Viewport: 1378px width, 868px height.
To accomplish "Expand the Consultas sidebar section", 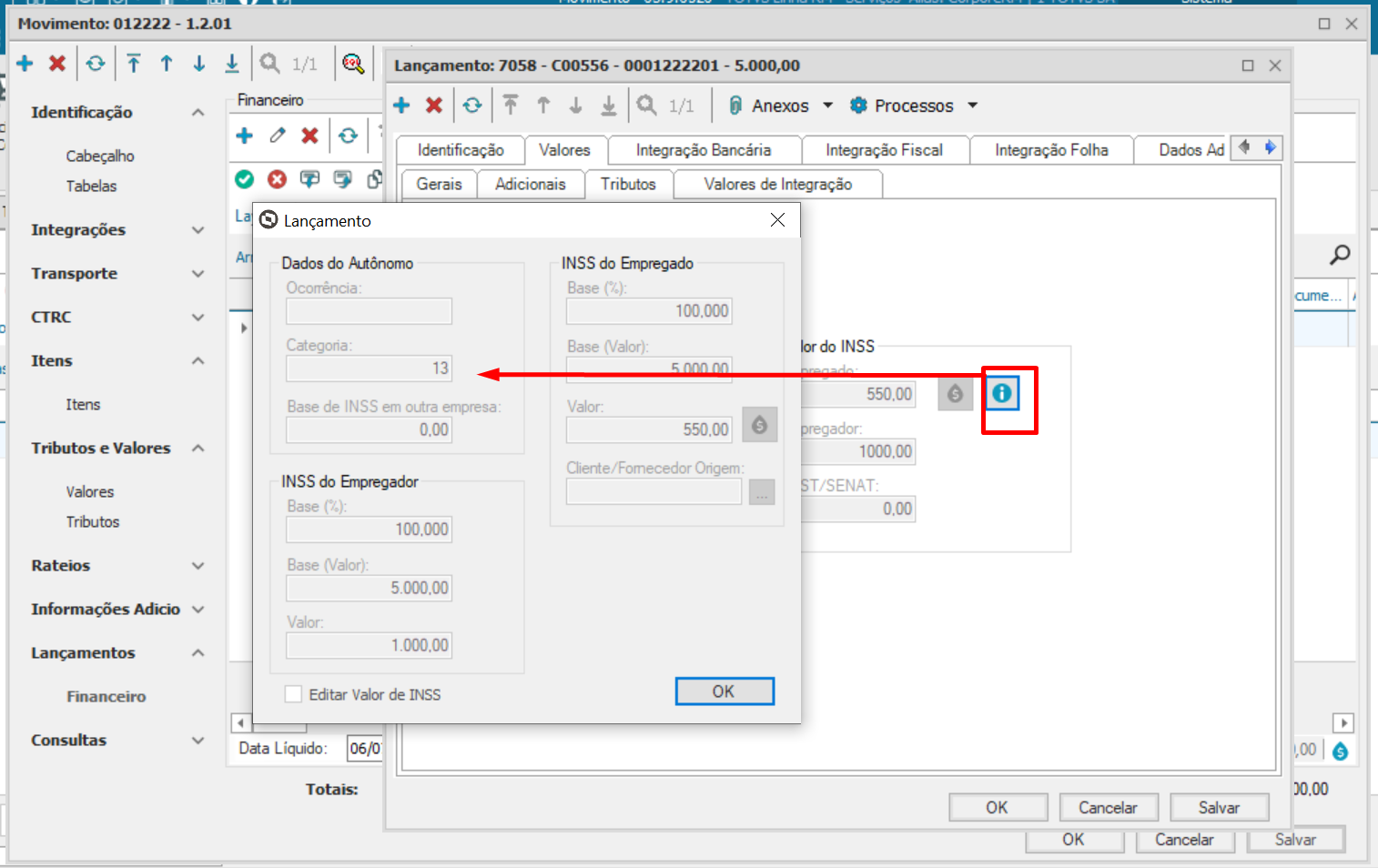I will pyautogui.click(x=198, y=740).
